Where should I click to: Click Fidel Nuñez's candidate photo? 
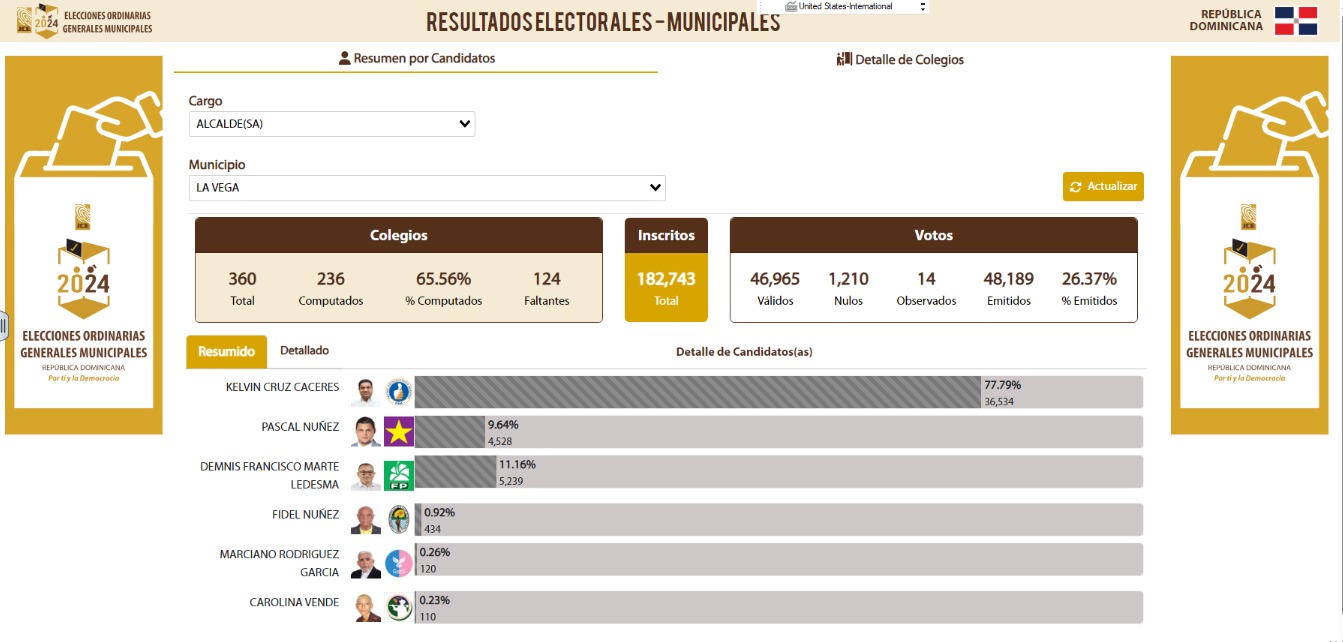tap(366, 519)
